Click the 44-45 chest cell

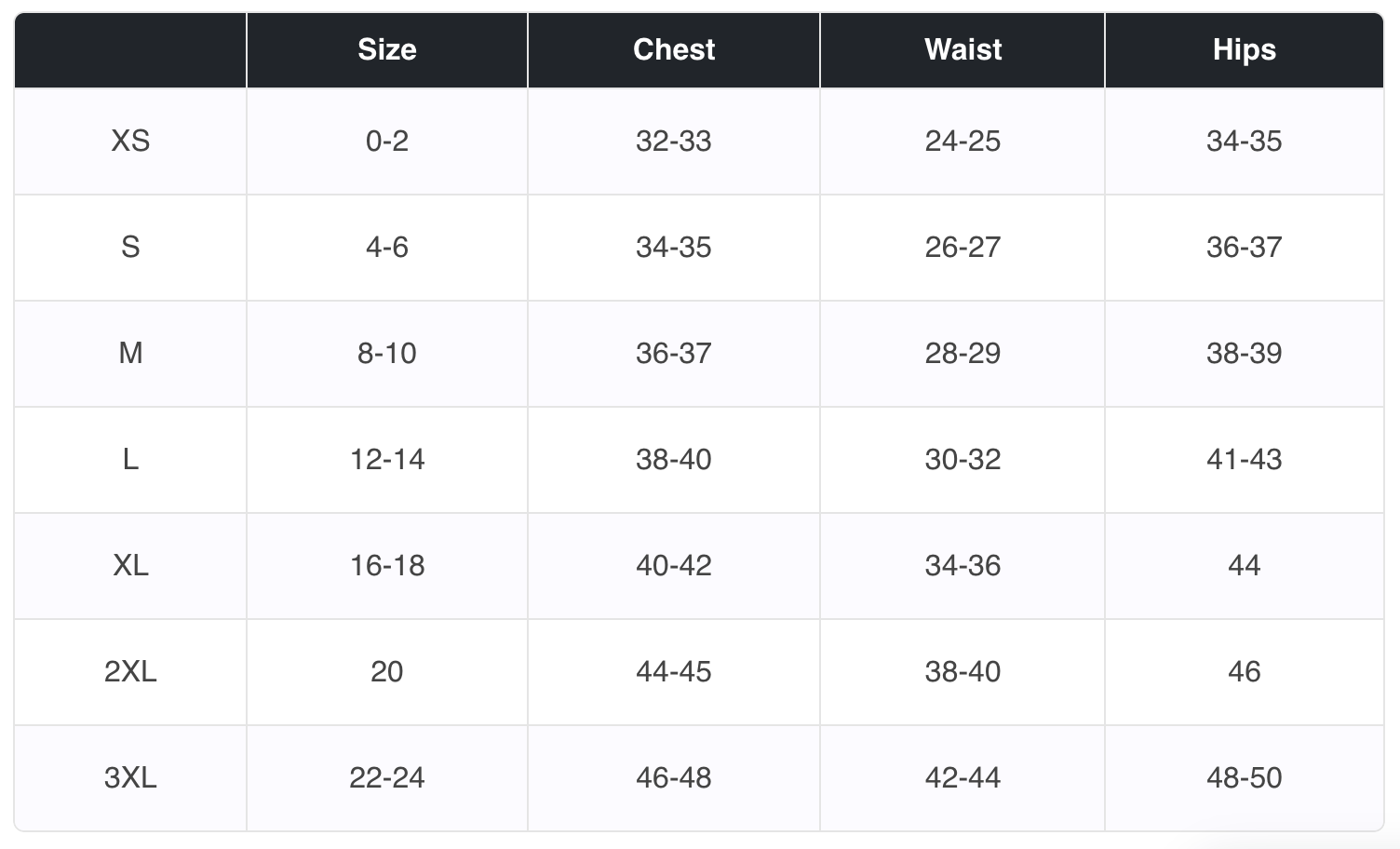(674, 672)
